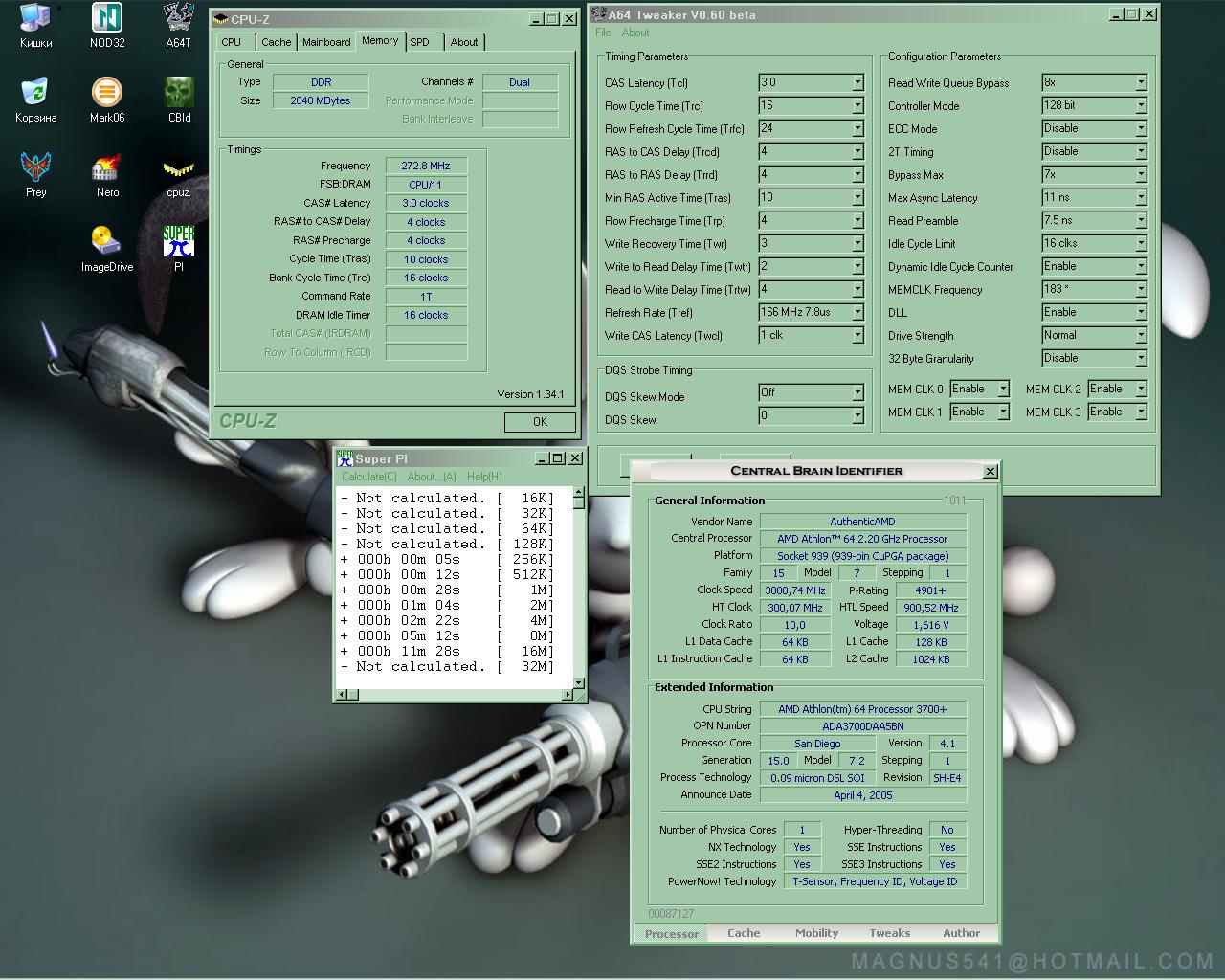Screen dimensions: 1225x980
Task: Open the File menu in A64 Tweaker
Action: [603, 33]
